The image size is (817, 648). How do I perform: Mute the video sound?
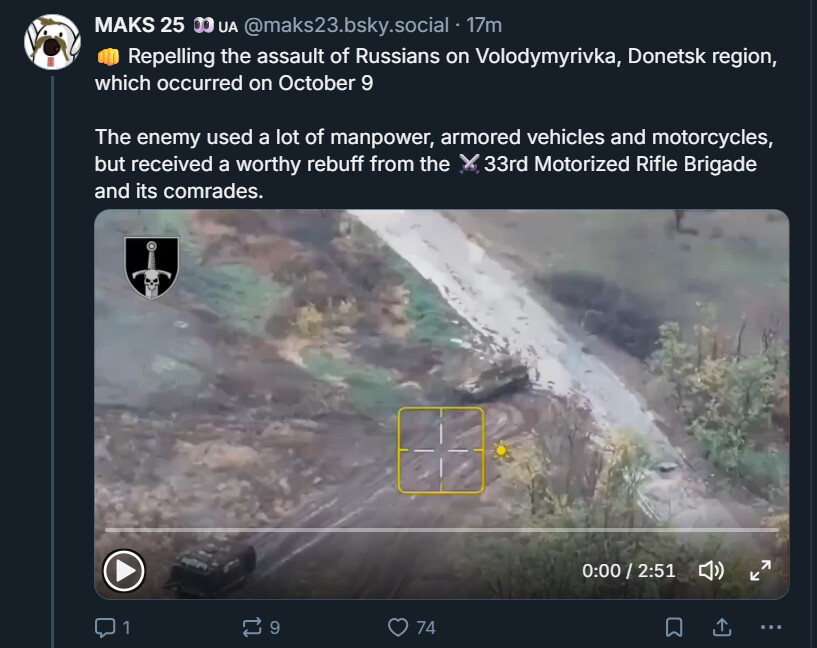(x=711, y=571)
